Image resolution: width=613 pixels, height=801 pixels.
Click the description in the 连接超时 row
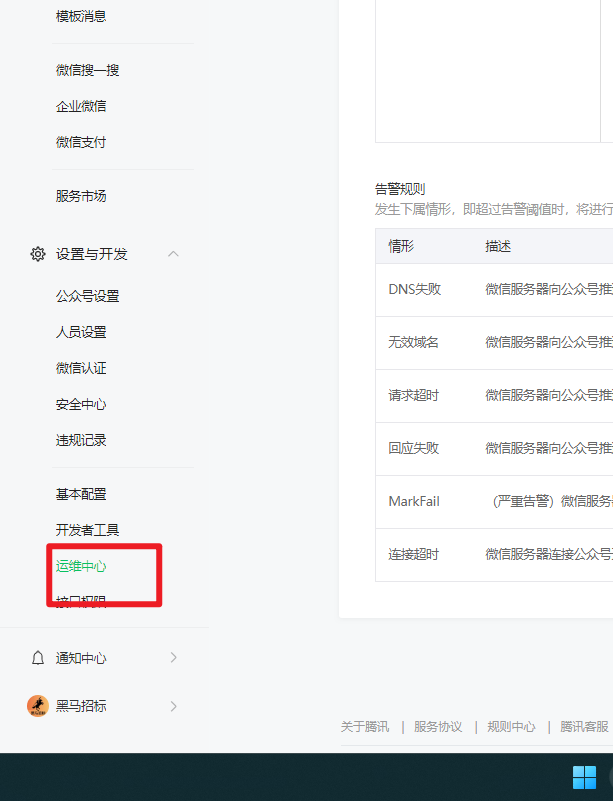(x=549, y=554)
